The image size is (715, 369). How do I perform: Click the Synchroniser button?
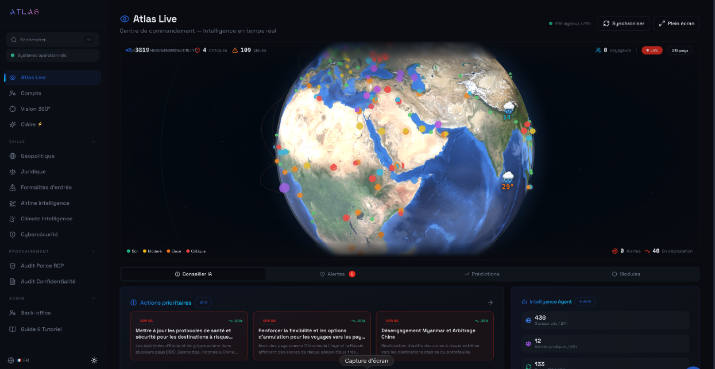pyautogui.click(x=623, y=23)
